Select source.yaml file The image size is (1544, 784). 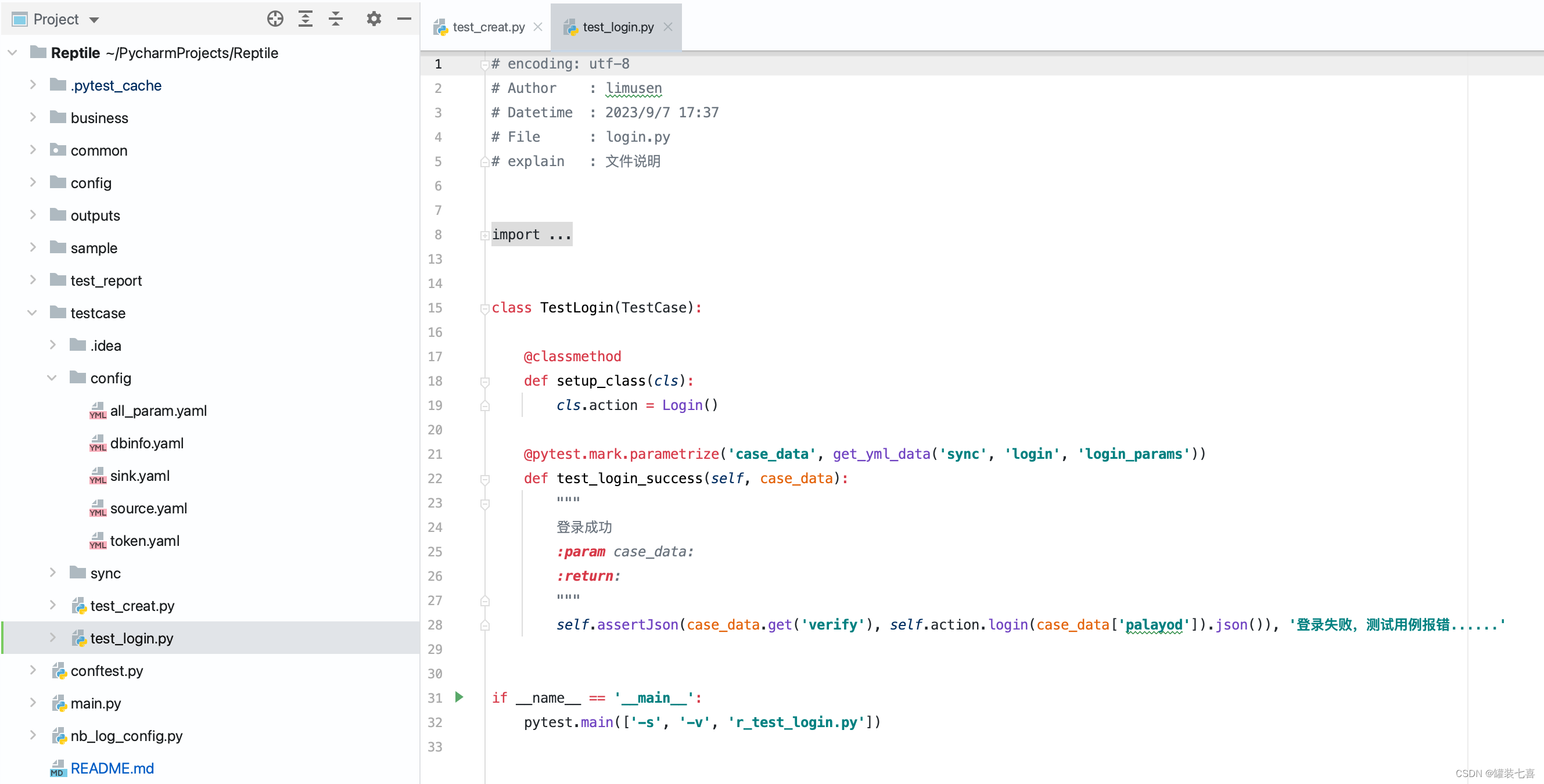pyautogui.click(x=149, y=508)
